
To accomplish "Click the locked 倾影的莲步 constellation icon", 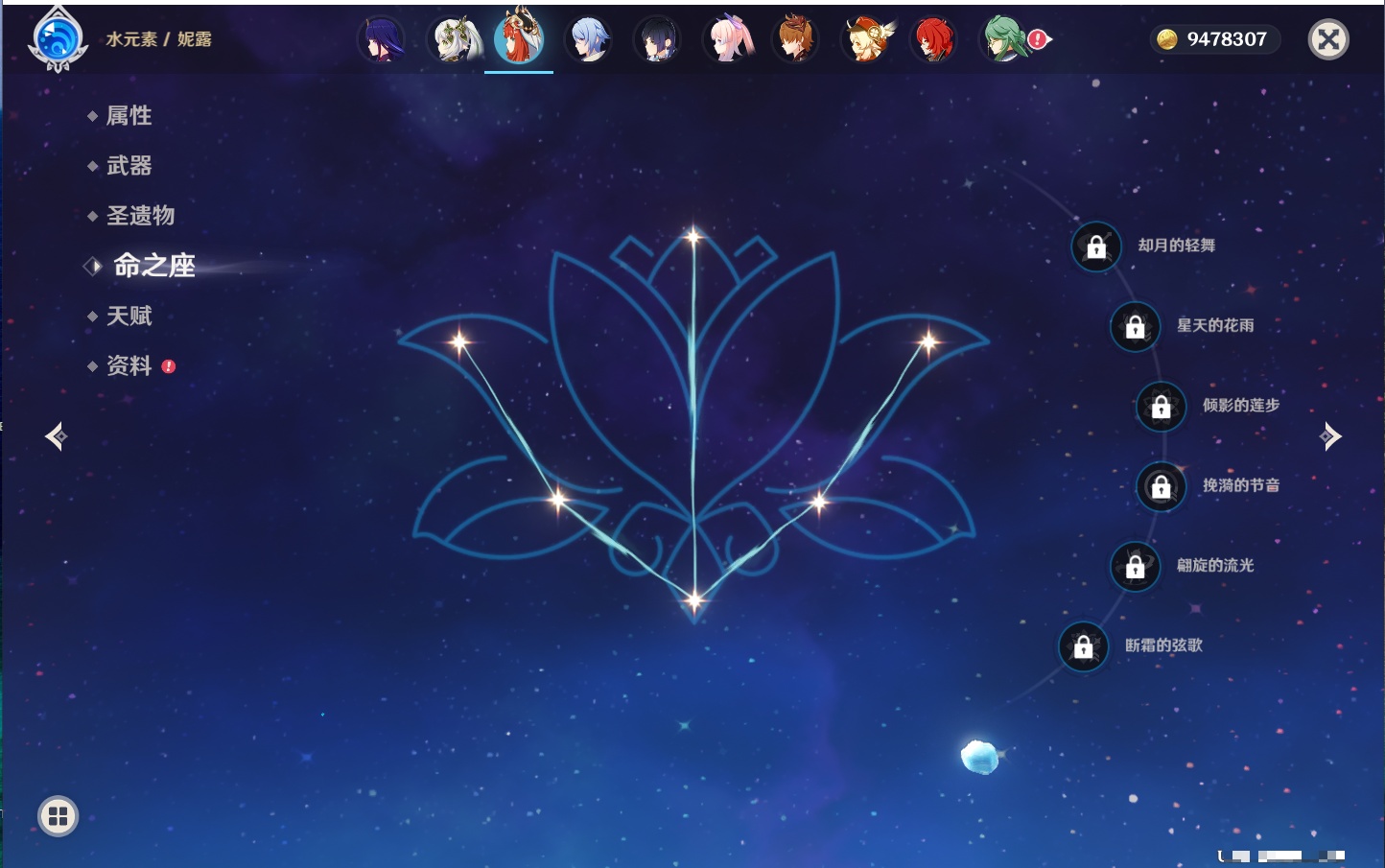I will click(x=1161, y=407).
